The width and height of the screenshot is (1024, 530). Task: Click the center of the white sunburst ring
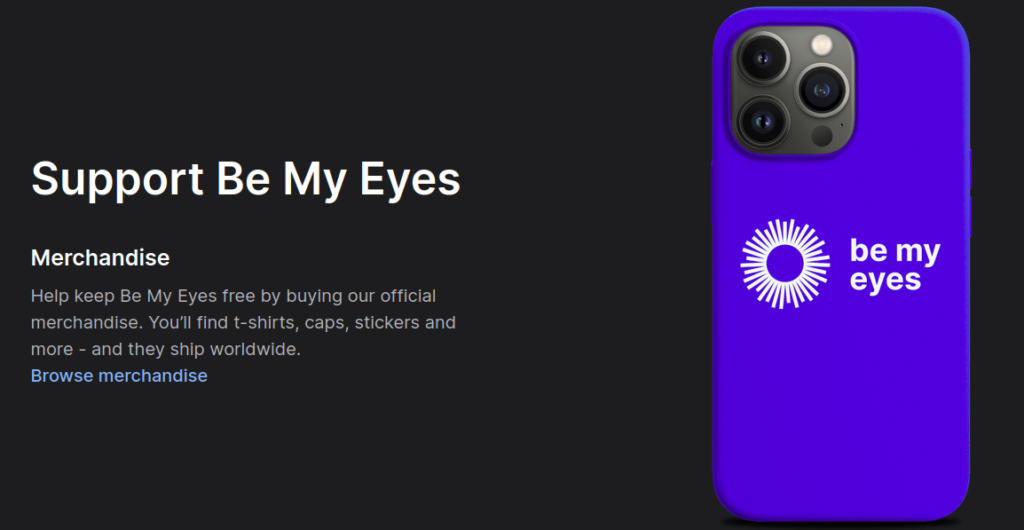[x=785, y=264]
